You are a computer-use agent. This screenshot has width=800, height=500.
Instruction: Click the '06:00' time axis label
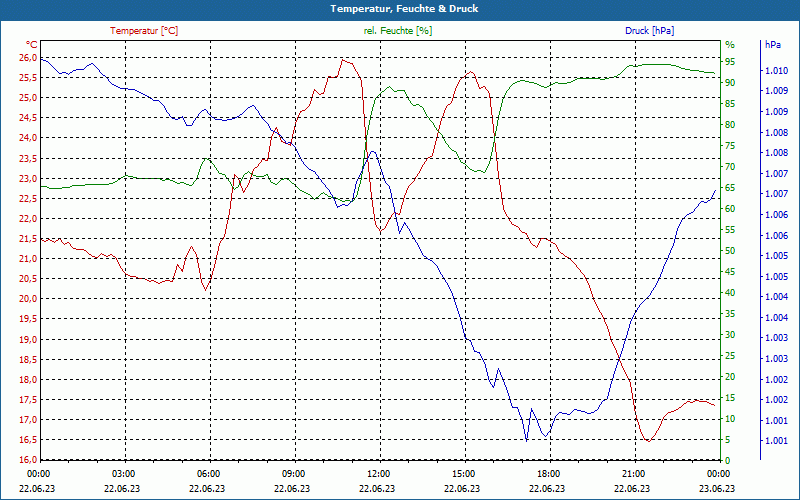tap(208, 474)
